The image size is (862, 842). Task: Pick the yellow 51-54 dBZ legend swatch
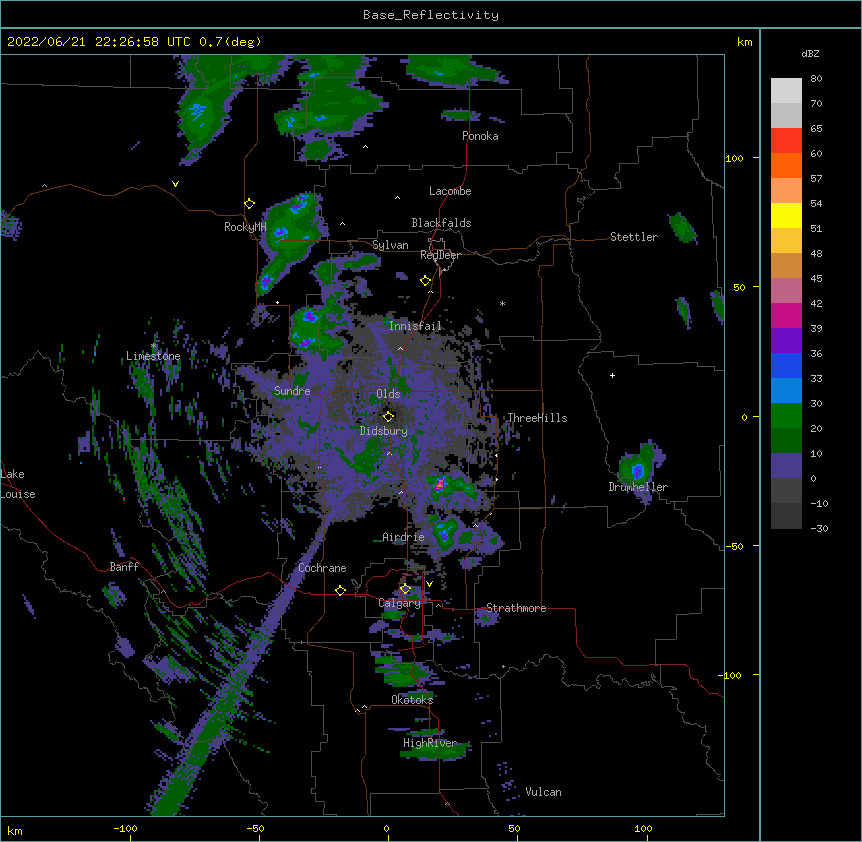(786, 215)
